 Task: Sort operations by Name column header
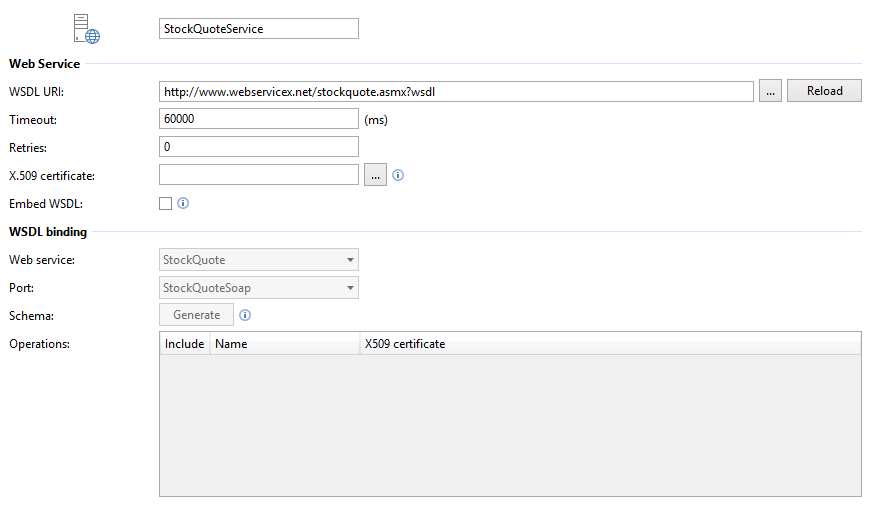[284, 344]
